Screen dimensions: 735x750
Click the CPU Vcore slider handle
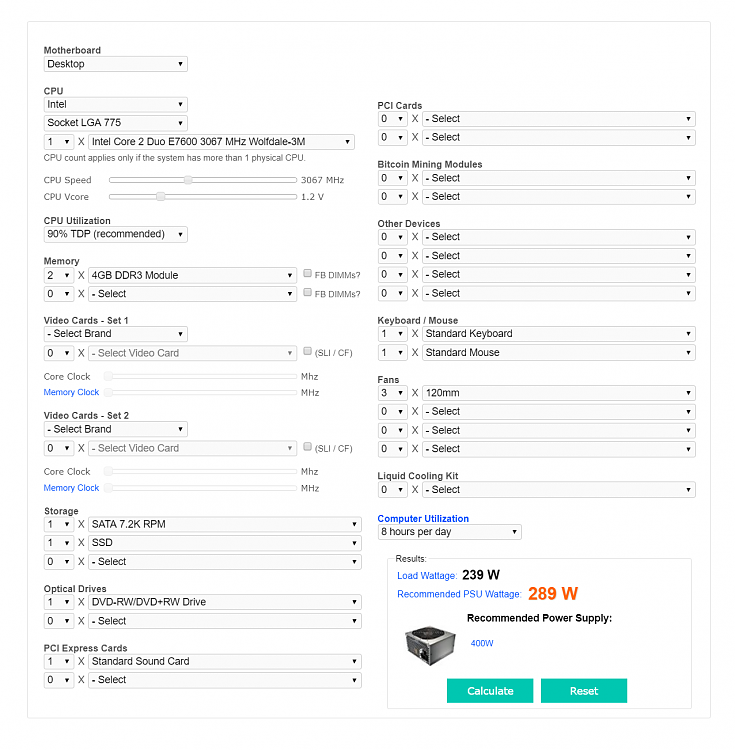click(x=161, y=197)
